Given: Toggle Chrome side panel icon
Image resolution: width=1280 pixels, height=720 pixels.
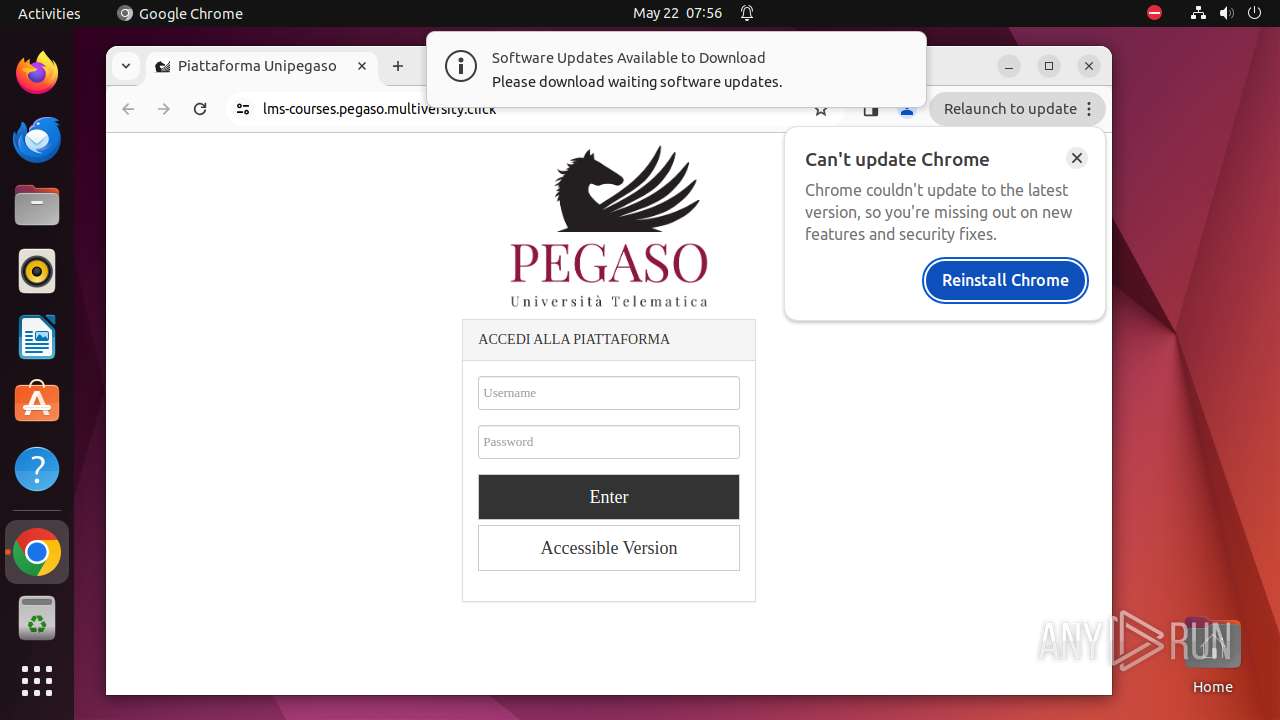Looking at the screenshot, I should 871,110.
